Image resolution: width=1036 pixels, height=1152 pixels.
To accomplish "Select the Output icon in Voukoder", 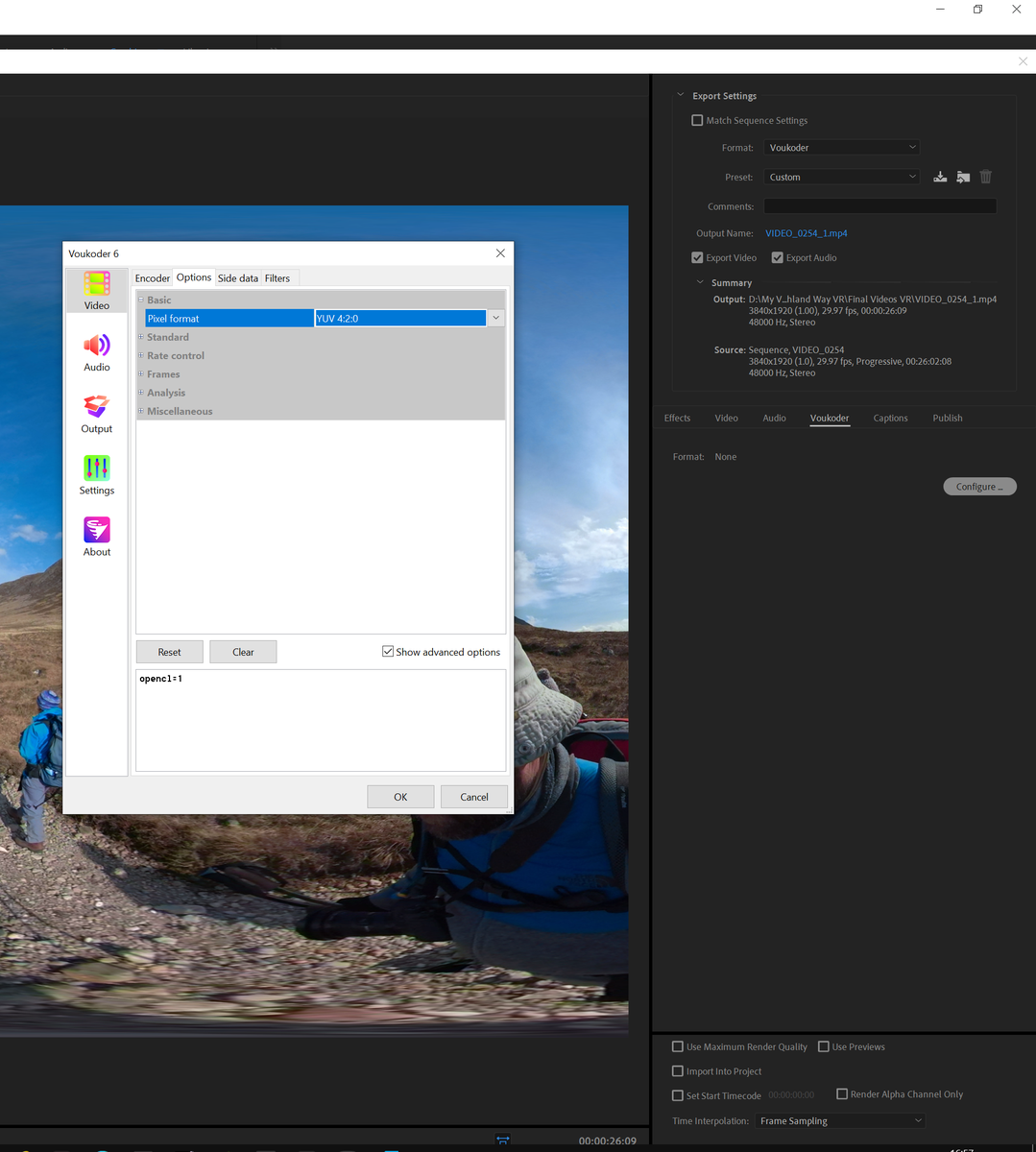I will point(96,413).
